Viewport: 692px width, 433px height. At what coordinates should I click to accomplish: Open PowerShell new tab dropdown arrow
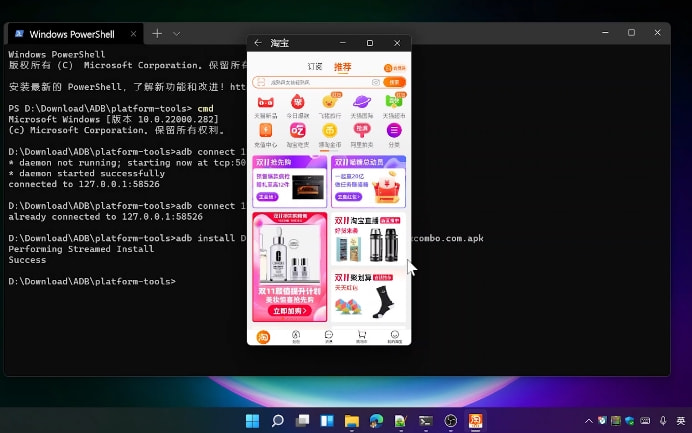177,34
